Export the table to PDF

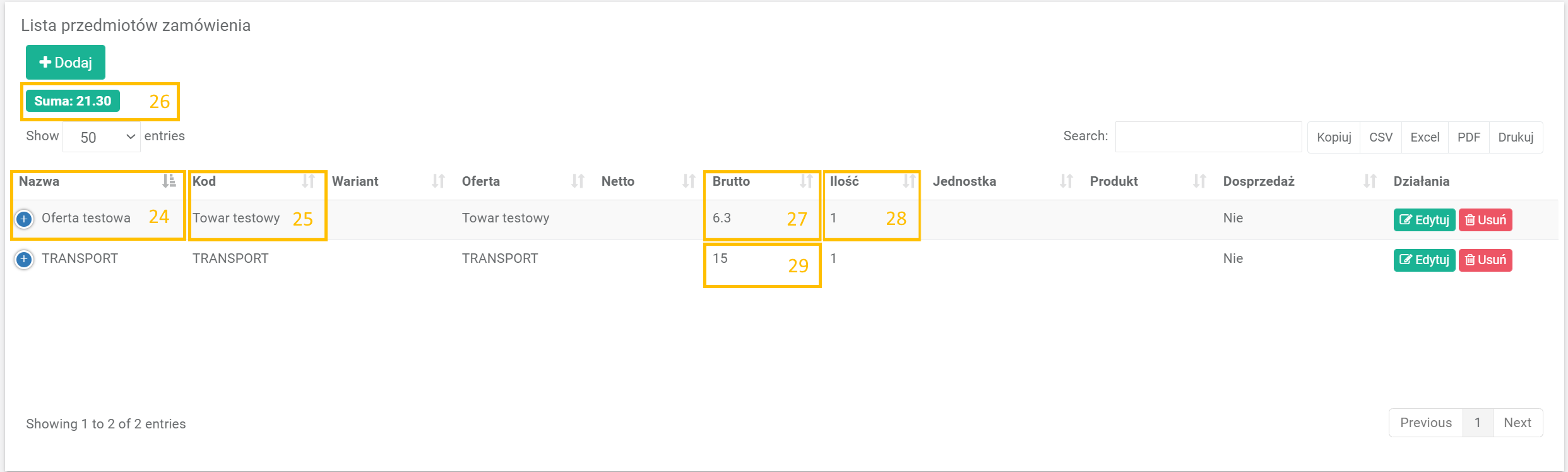pyautogui.click(x=1468, y=137)
